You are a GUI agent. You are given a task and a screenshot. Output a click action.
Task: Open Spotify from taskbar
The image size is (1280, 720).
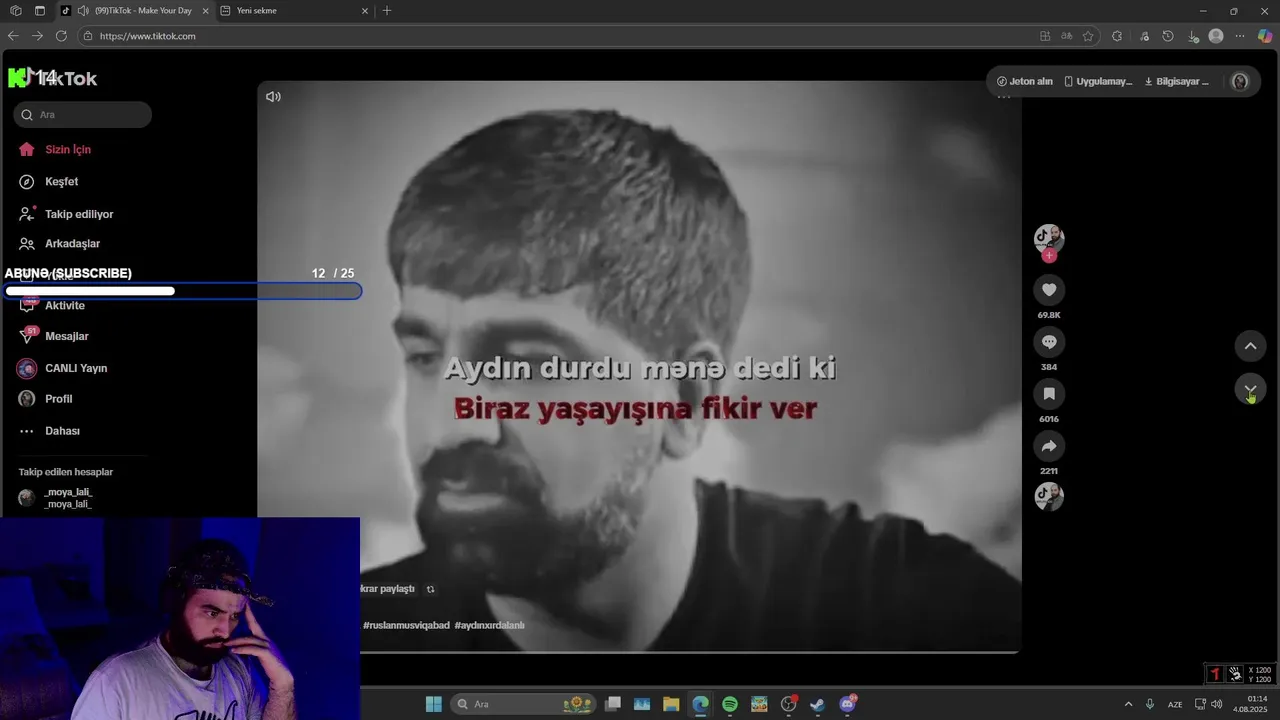pyautogui.click(x=730, y=704)
